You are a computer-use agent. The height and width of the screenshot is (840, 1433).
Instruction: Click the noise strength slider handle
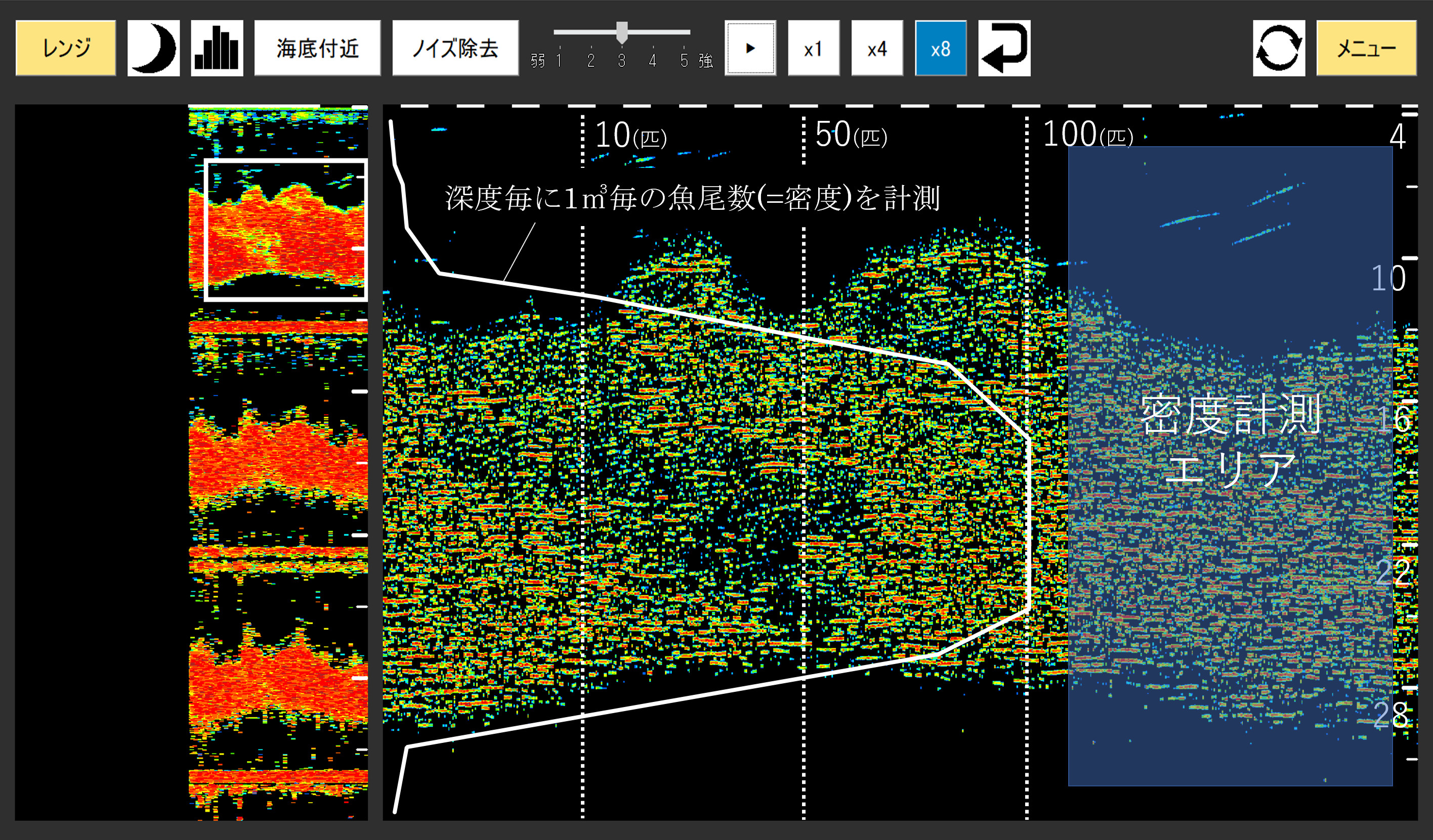pyautogui.click(x=622, y=32)
